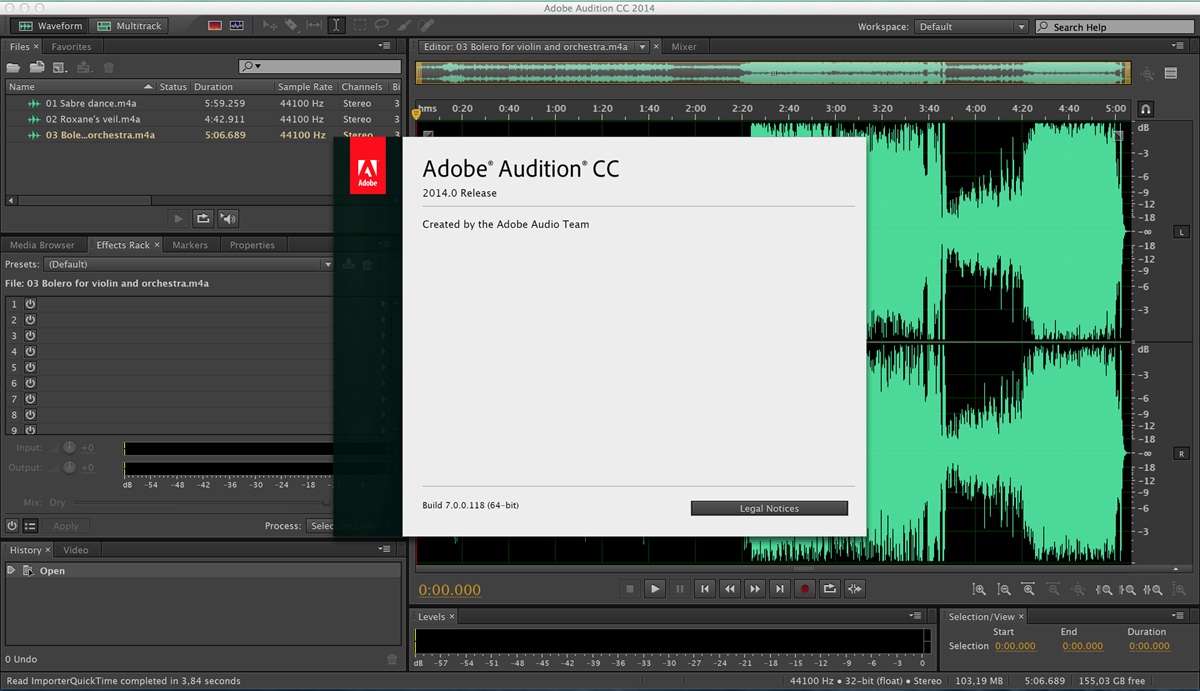
Task: Select 02 Roxane's veil.m4a in Files list
Action: pos(93,119)
